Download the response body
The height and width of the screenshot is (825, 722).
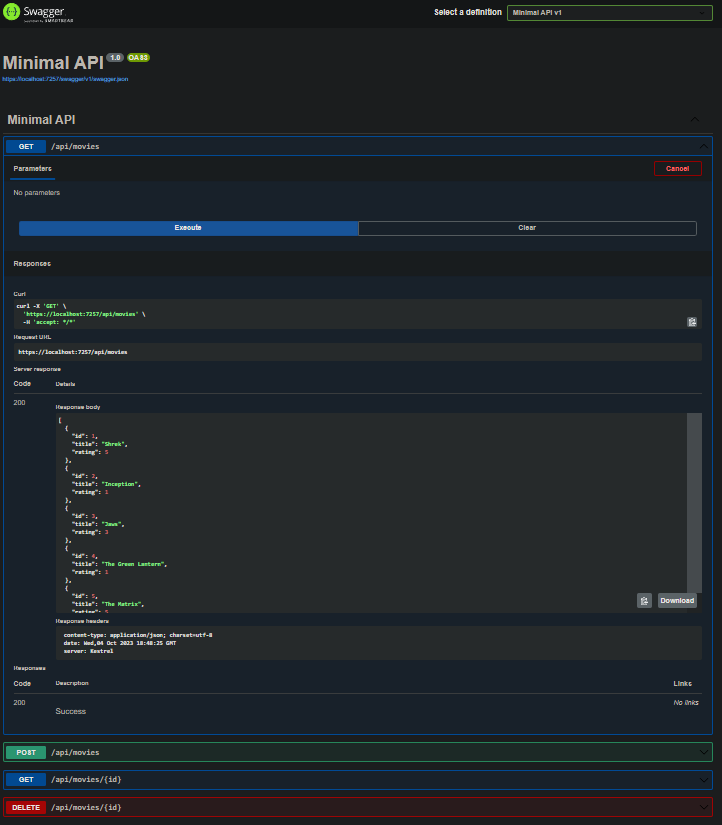(x=676, y=600)
